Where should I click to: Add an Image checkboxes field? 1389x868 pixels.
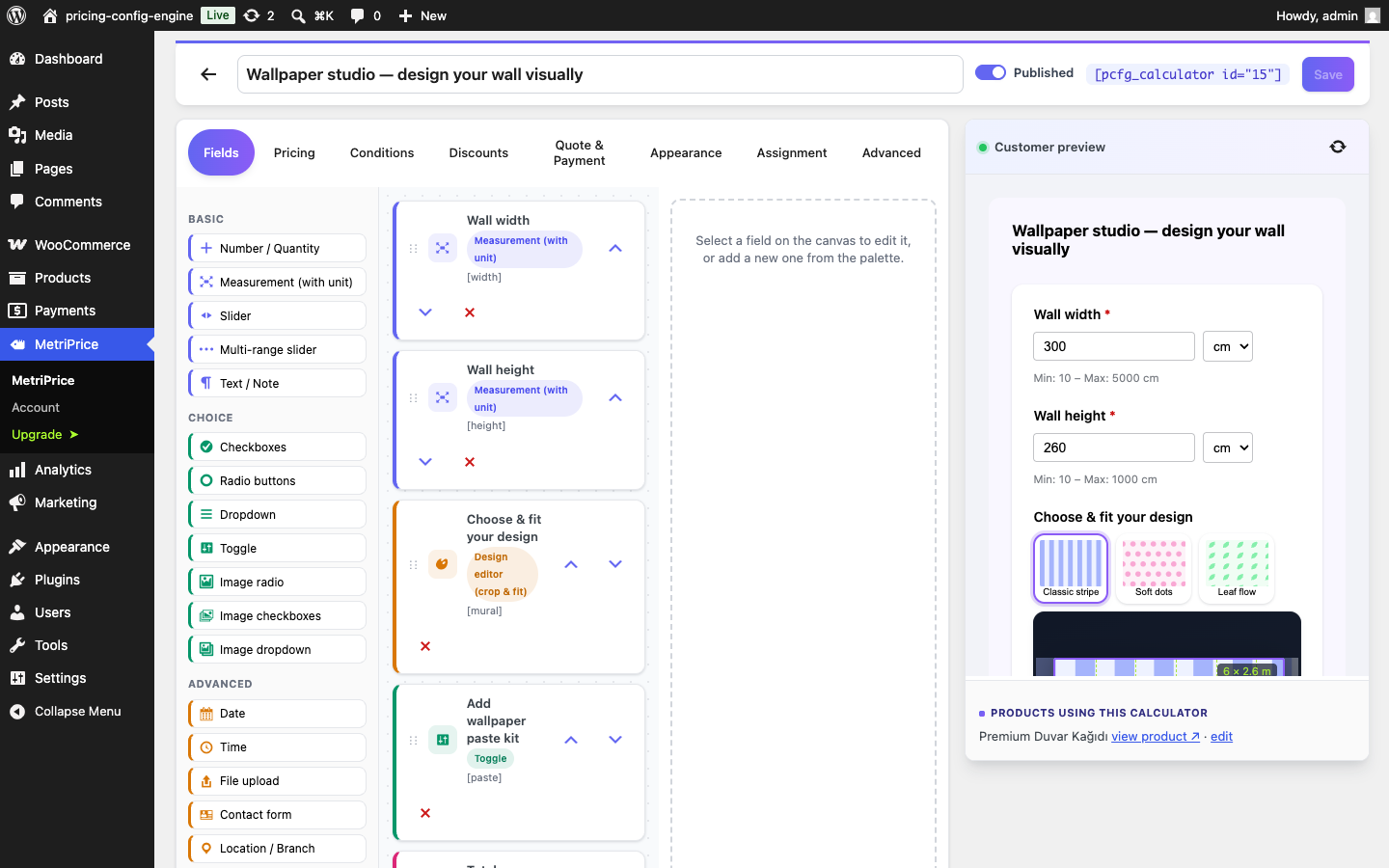click(x=278, y=615)
